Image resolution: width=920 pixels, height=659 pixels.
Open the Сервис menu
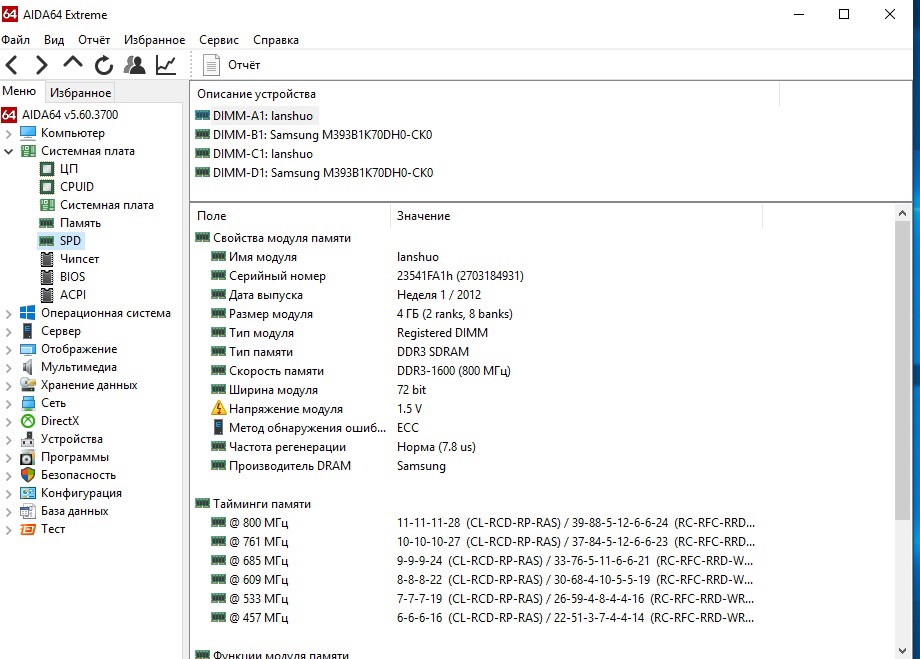pyautogui.click(x=219, y=40)
